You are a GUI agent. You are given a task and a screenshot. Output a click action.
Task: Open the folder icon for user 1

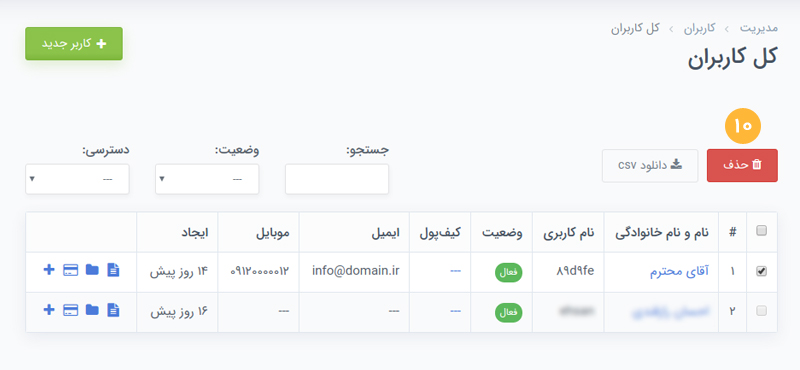point(92,270)
